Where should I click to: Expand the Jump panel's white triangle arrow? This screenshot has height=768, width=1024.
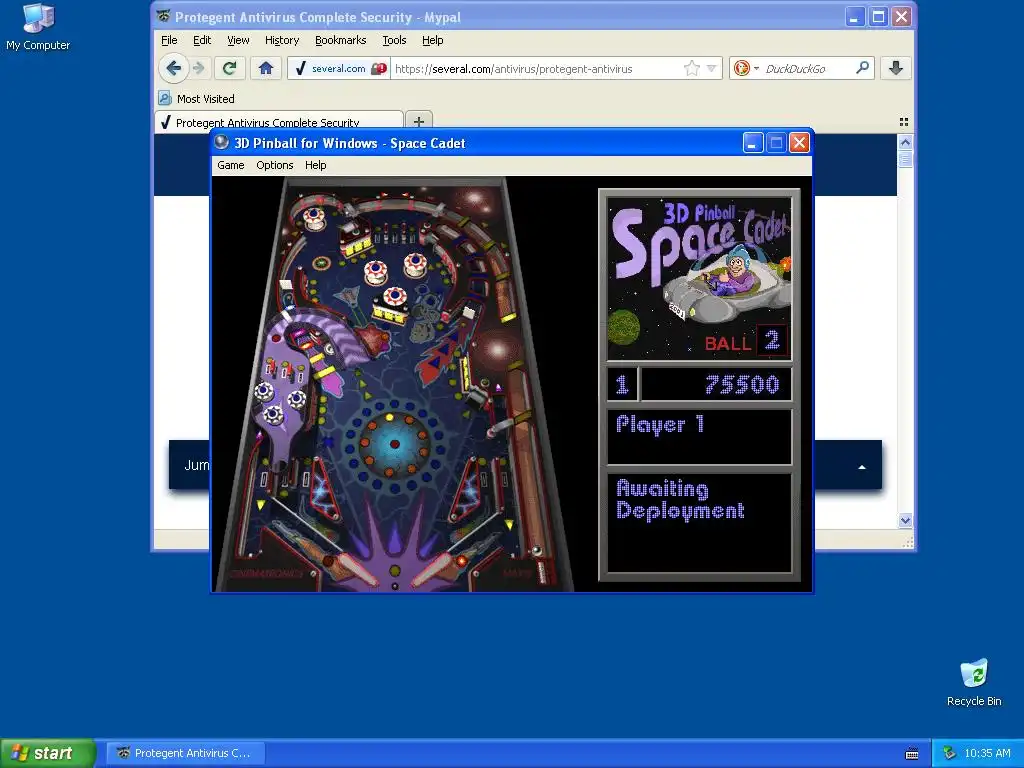pos(862,466)
